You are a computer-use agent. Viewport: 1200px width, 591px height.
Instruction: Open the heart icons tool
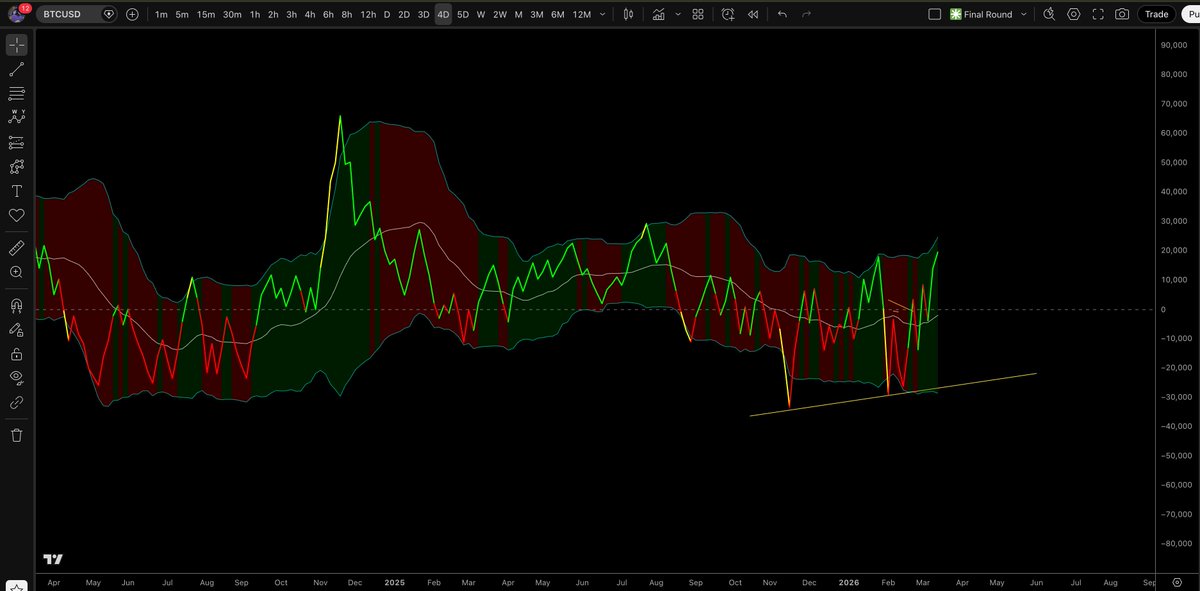pyautogui.click(x=17, y=215)
